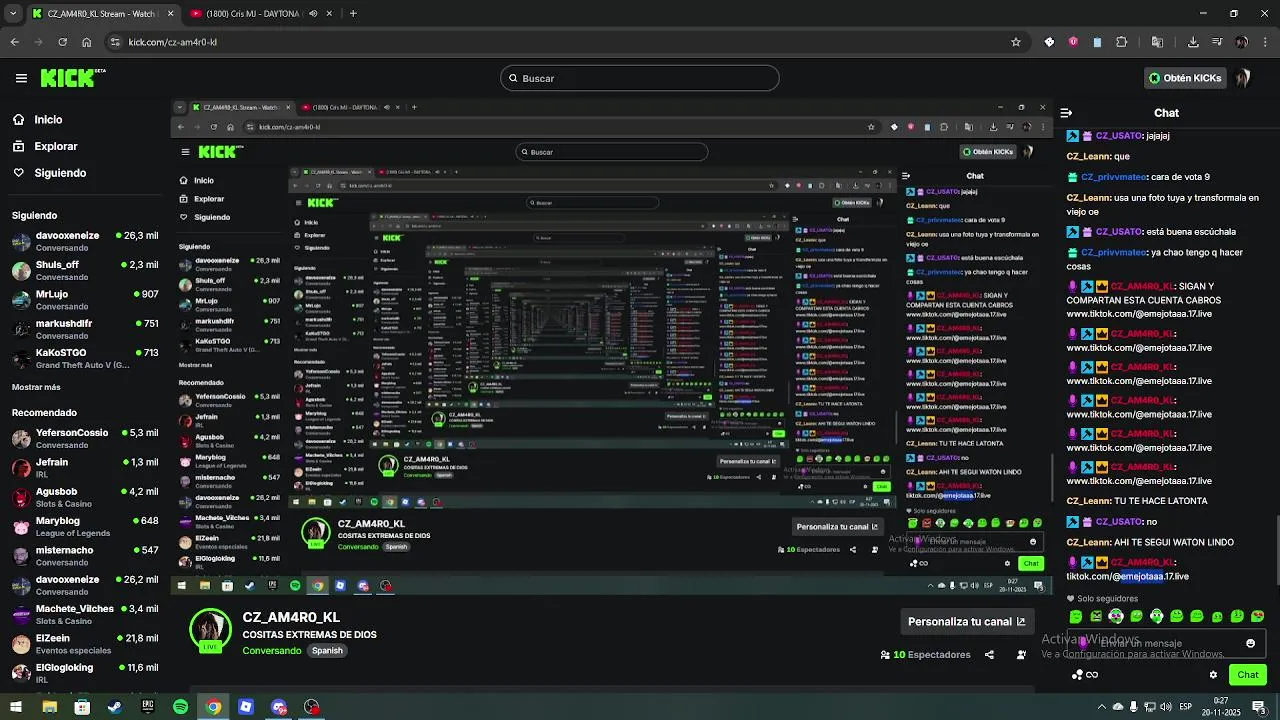Viewport: 1280px width, 720px height.
Task: Open Machete_Vilches recommended channel
Action: click(x=85, y=614)
